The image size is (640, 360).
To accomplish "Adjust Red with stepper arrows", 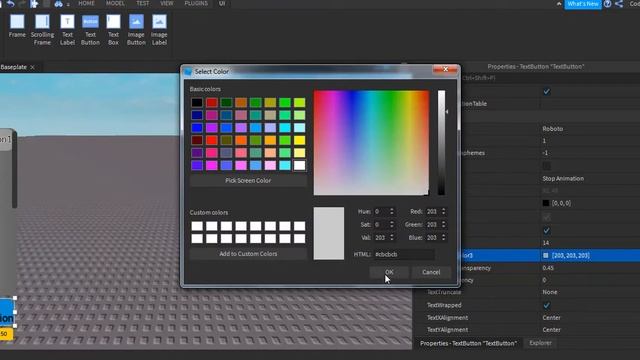I will coord(444,211).
